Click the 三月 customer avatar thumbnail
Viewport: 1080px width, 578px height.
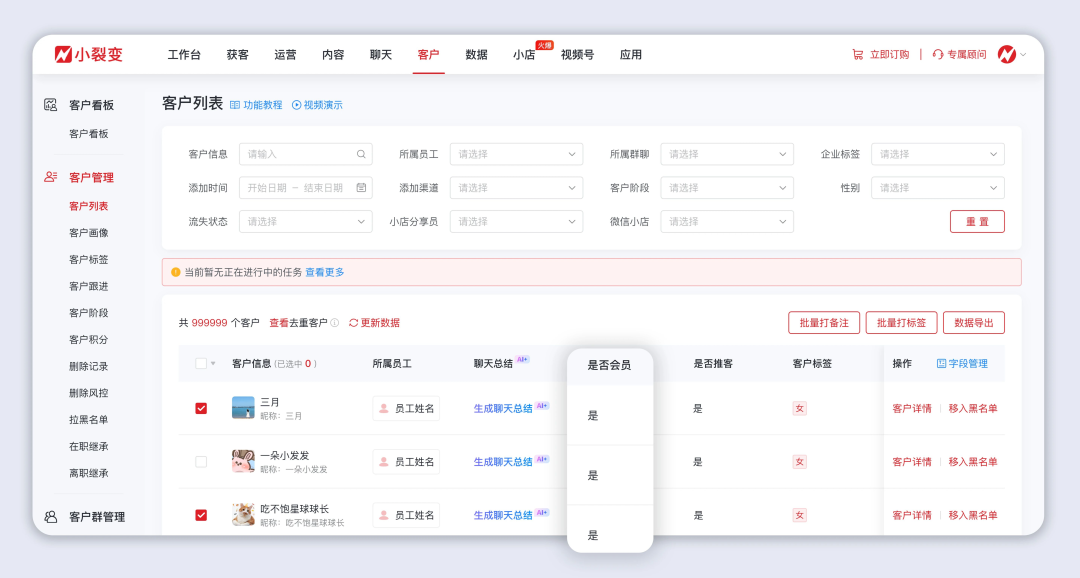(243, 408)
